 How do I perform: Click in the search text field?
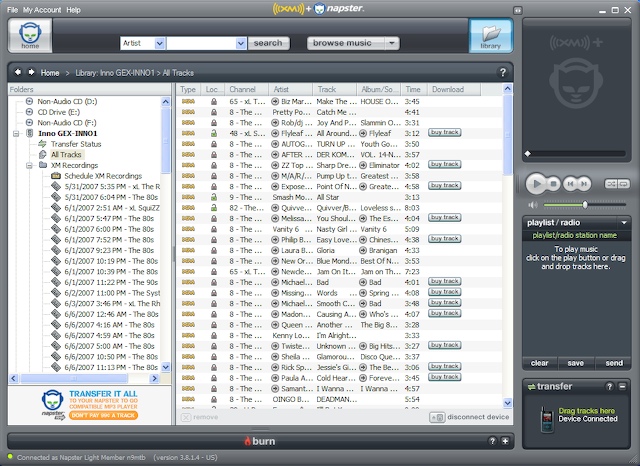click(x=201, y=43)
